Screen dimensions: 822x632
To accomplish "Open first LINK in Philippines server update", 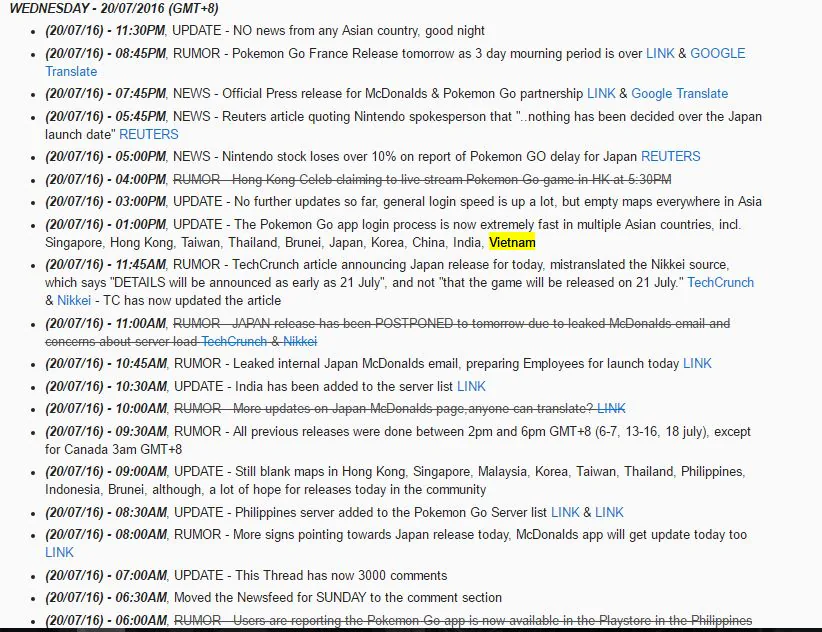I will click(565, 512).
